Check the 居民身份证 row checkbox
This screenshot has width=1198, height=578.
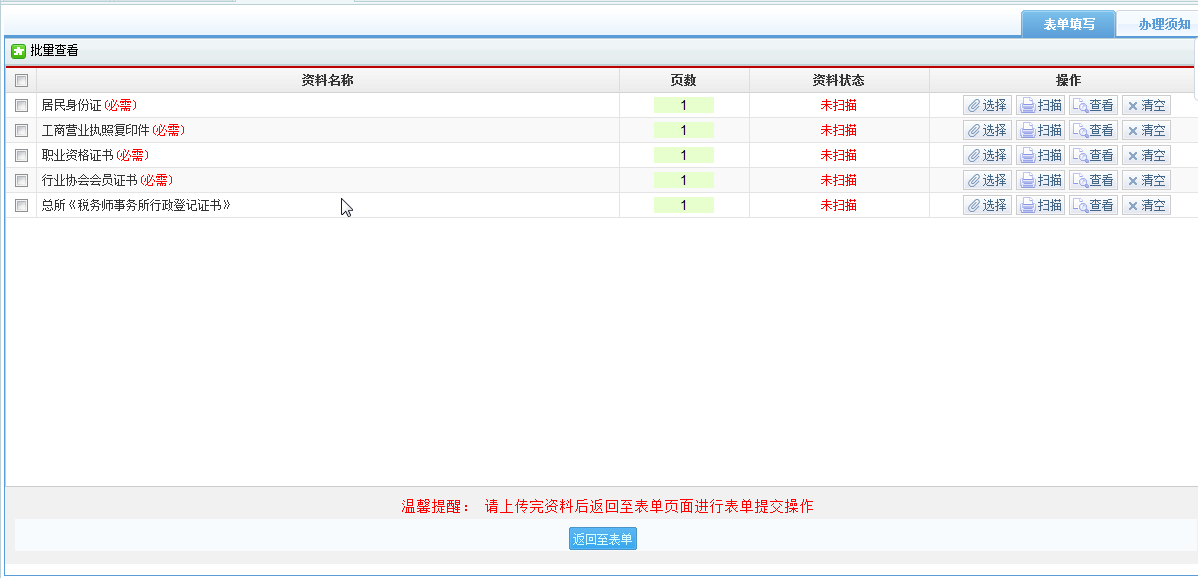click(21, 105)
